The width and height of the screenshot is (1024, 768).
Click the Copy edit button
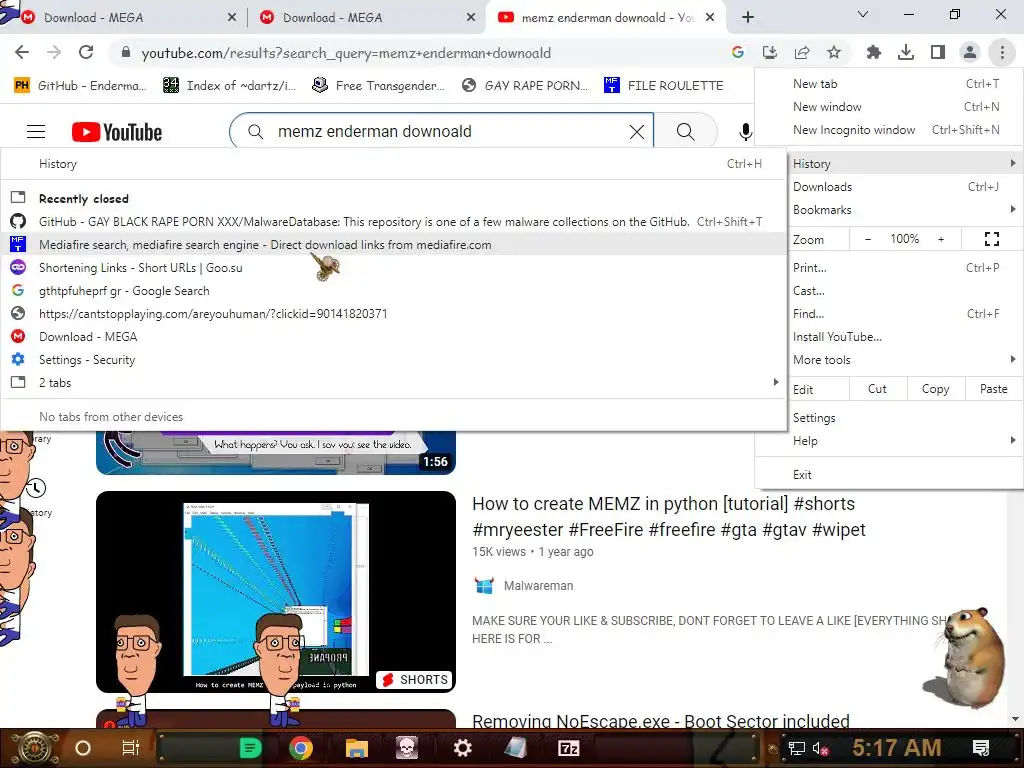935,389
